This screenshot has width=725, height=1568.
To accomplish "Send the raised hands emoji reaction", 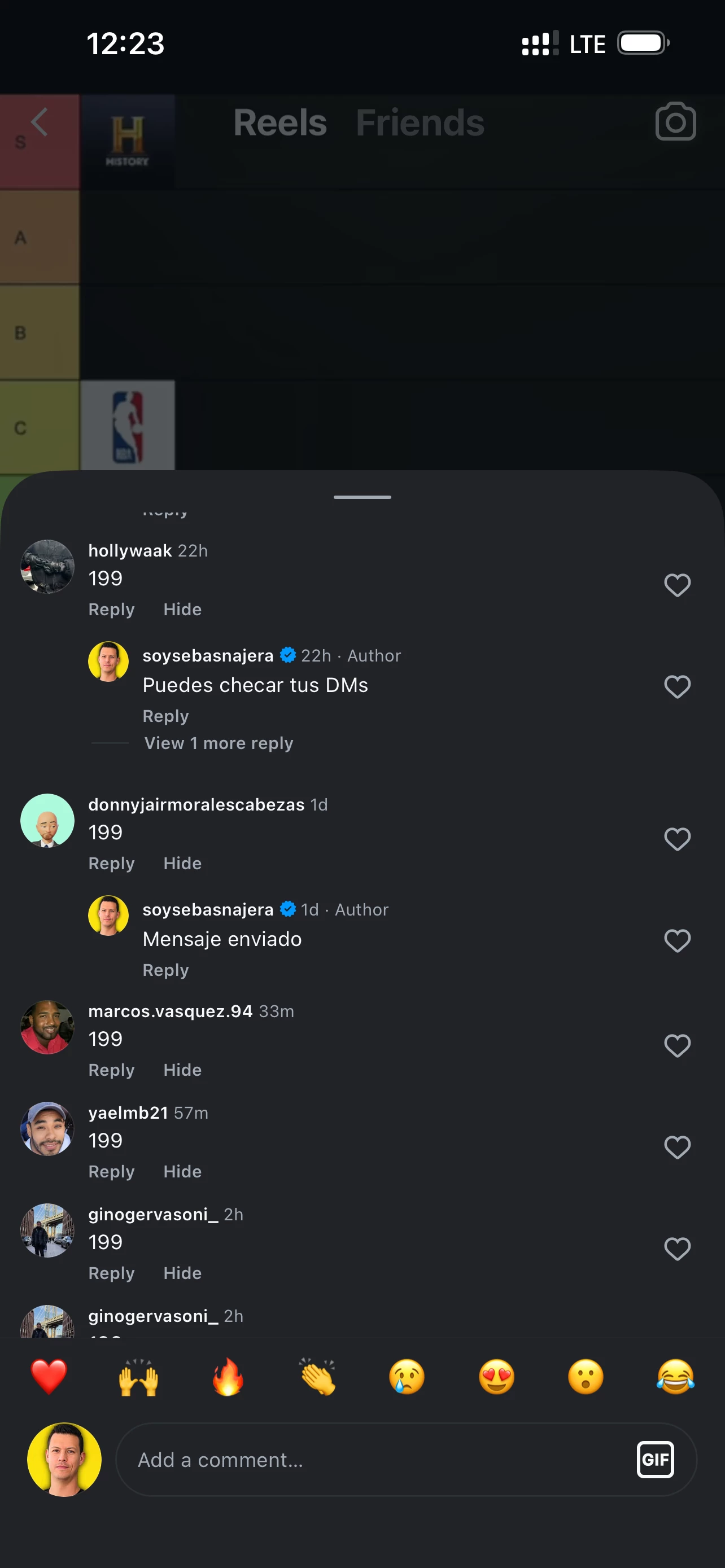I will [138, 1376].
